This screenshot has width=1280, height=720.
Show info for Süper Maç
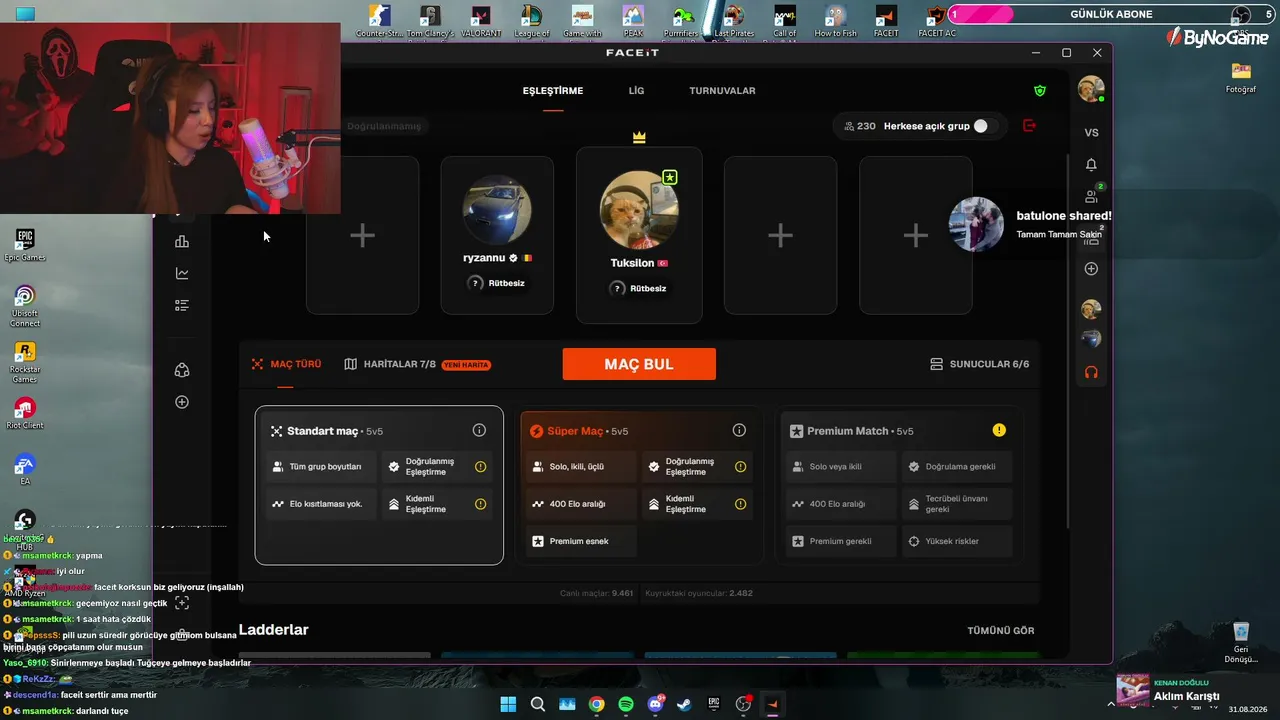[739, 430]
